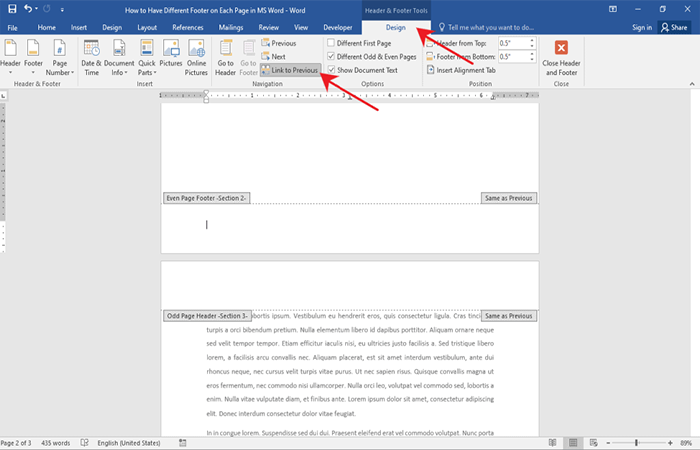Toggle Different Odd & Even Pages checkbox
This screenshot has height=450, width=700.
(332, 57)
